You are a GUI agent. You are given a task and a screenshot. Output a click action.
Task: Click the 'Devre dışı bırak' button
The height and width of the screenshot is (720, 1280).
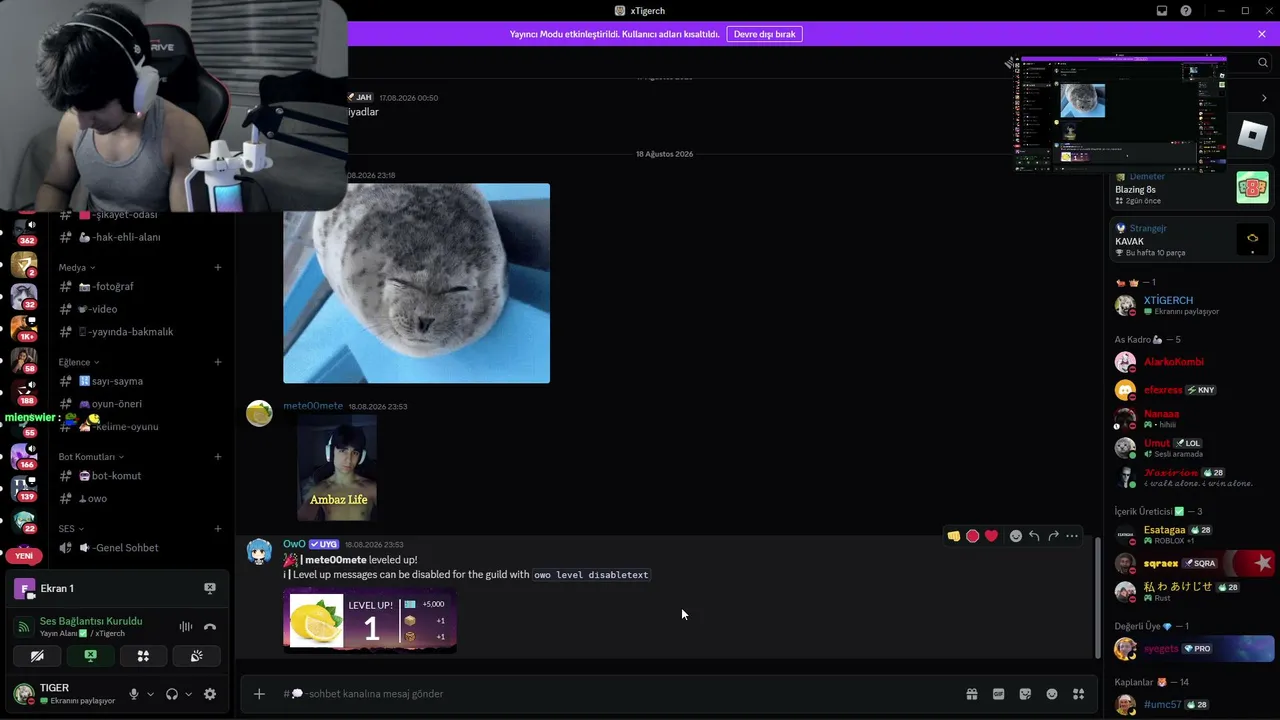click(764, 34)
